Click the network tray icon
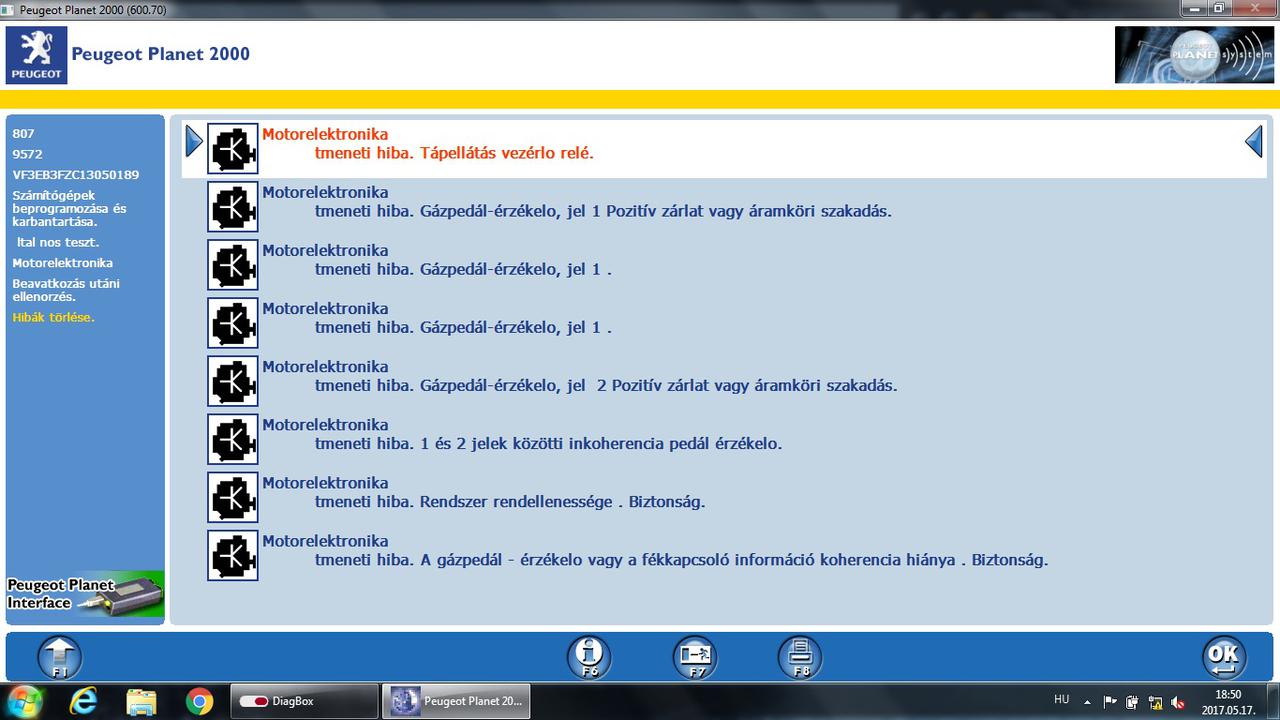This screenshot has height=720, width=1280. [1155, 702]
